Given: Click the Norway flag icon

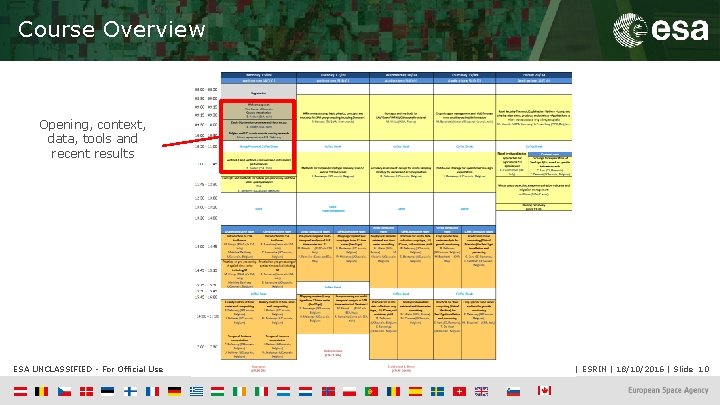Looking at the screenshot, I should 328,392.
